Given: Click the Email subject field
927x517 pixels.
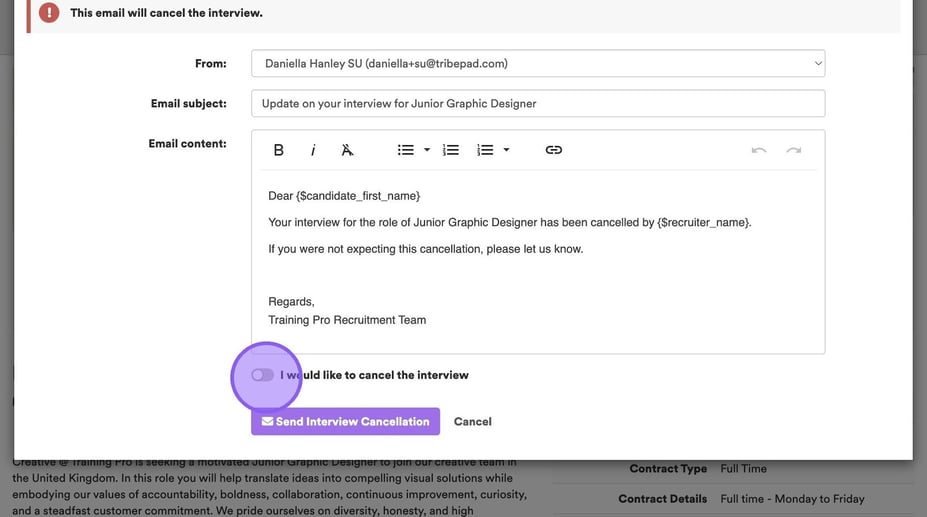Looking at the screenshot, I should coord(538,103).
